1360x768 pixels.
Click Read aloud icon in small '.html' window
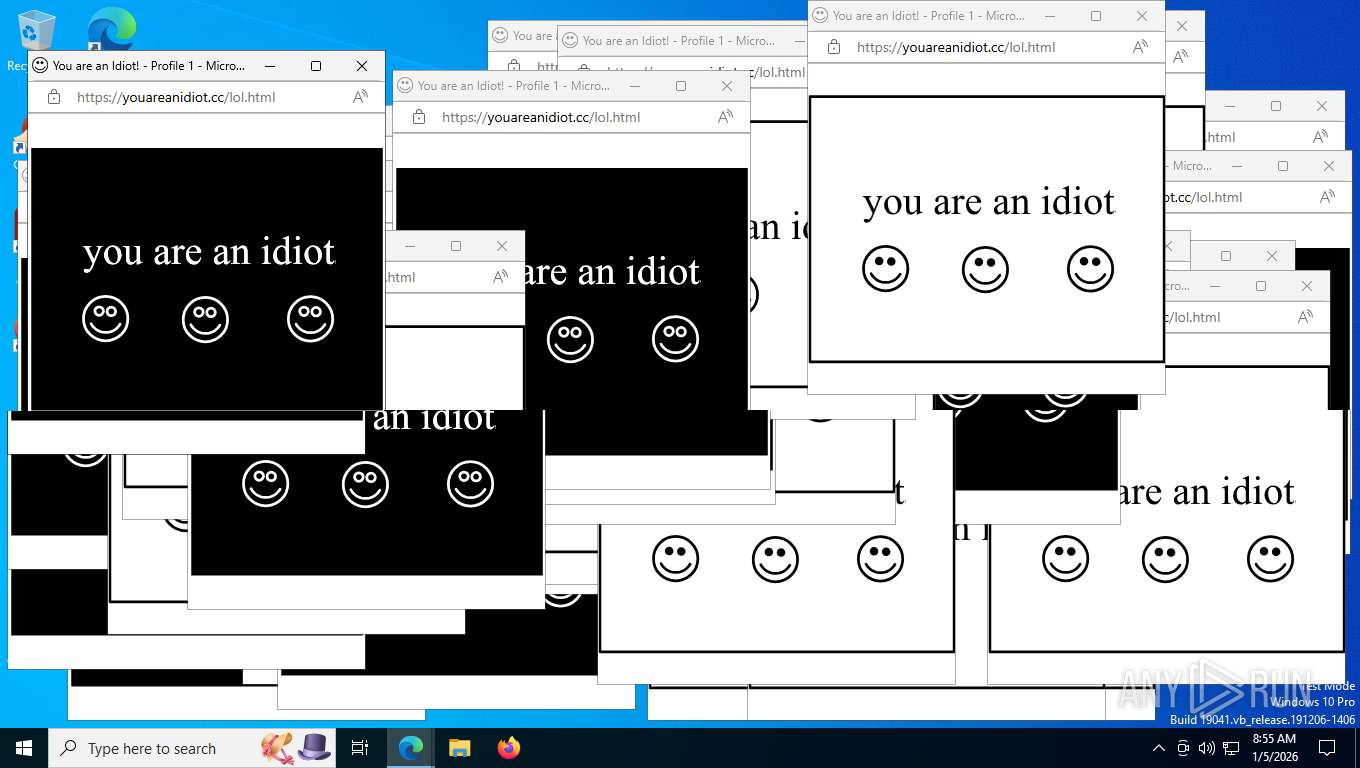coord(501,277)
